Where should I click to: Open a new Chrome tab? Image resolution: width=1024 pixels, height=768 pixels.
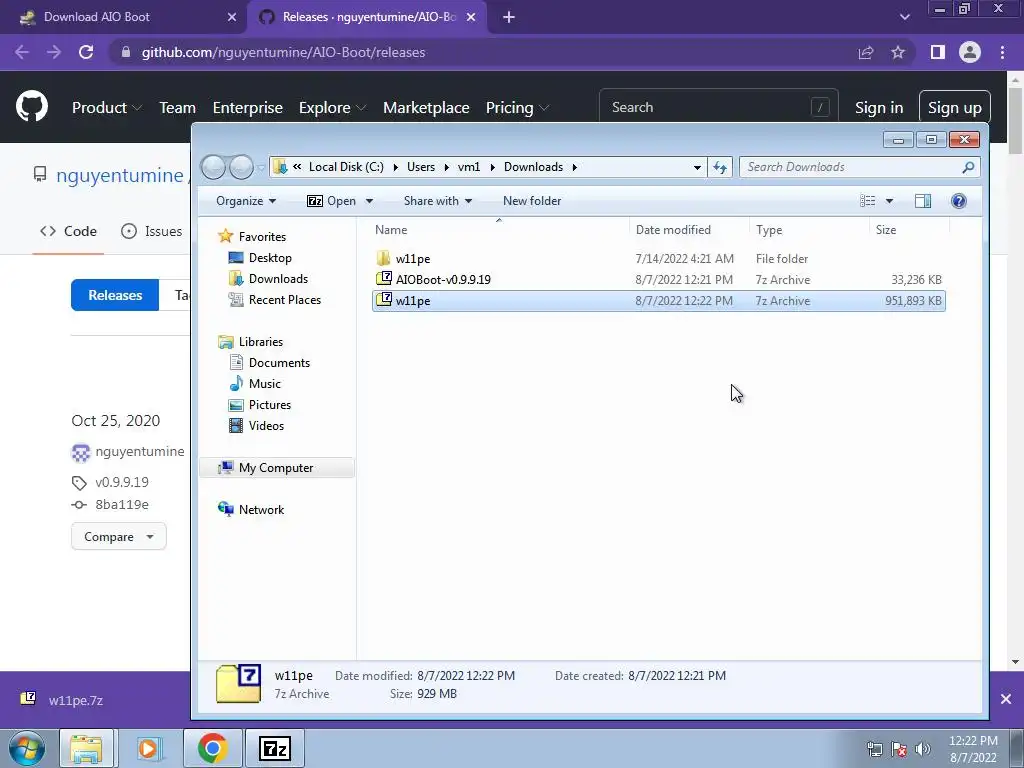click(x=509, y=18)
